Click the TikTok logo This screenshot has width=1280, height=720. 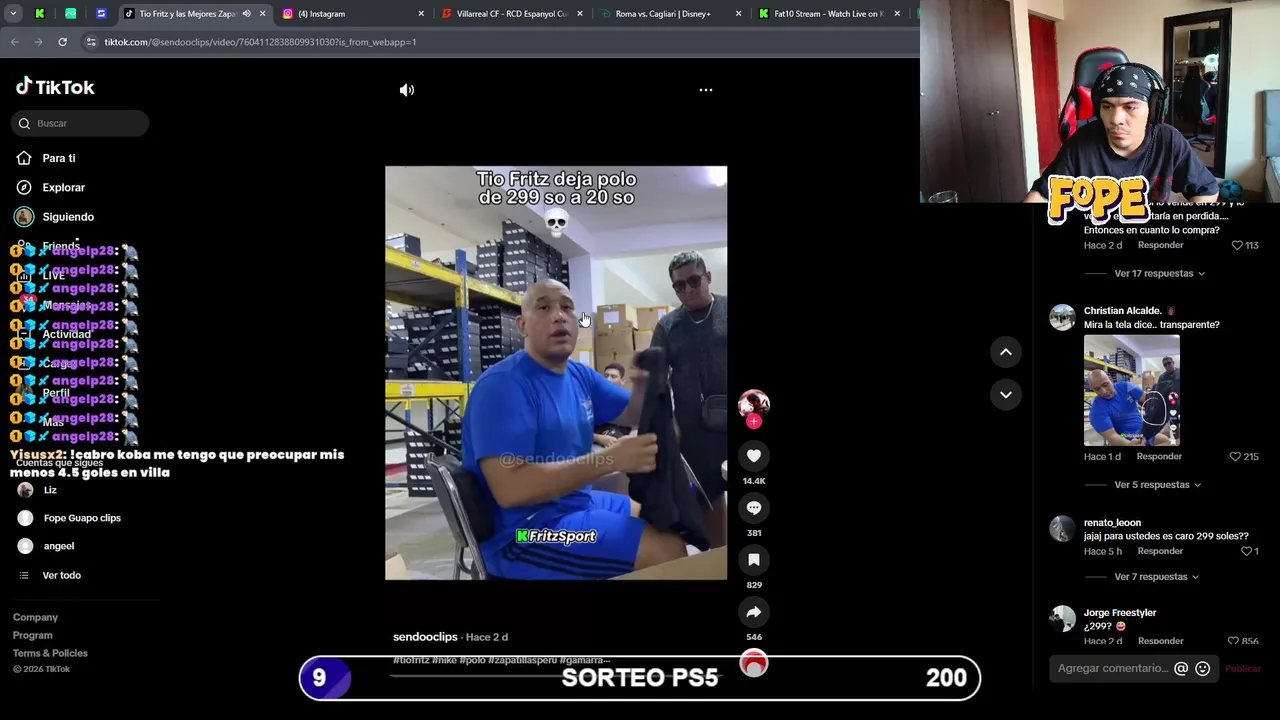55,87
